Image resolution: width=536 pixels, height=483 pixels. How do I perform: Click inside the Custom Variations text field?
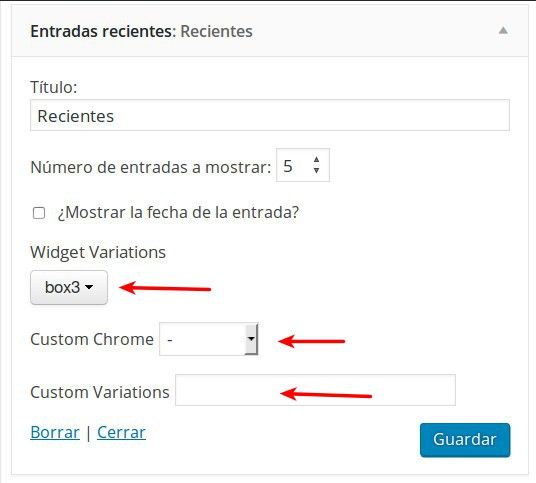(x=315, y=390)
